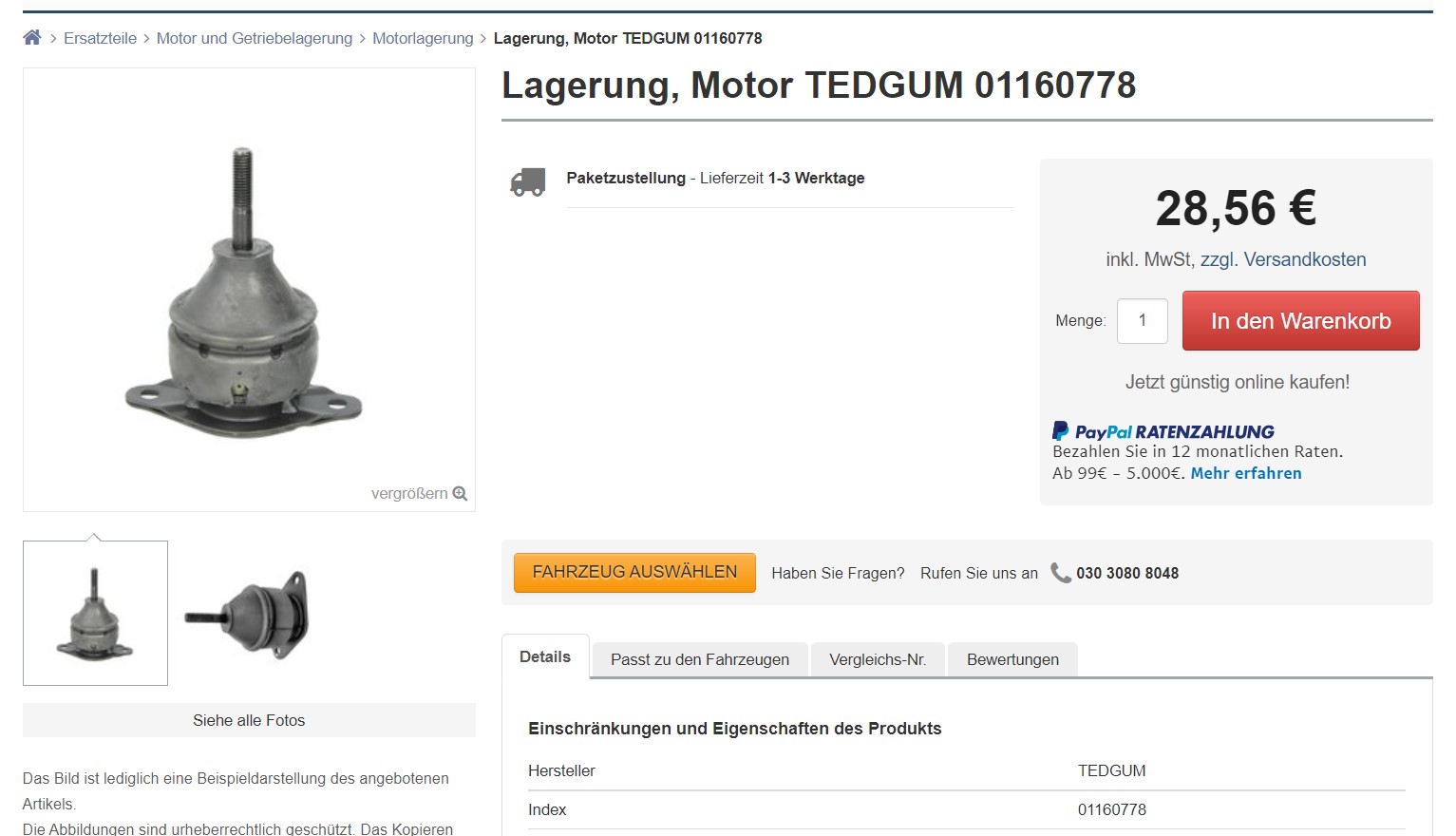Click the delivery truck icon
This screenshot has height=836, width=1456.
click(528, 181)
